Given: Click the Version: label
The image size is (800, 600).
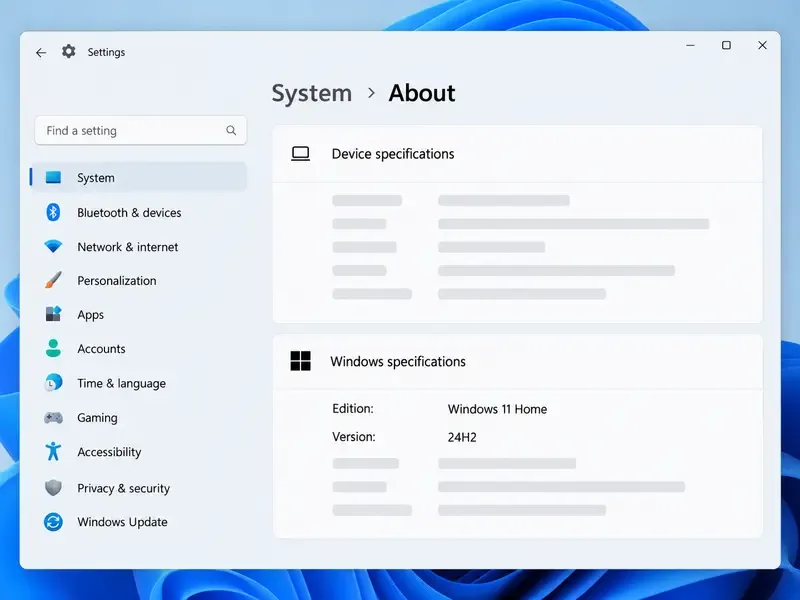Looking at the screenshot, I should (x=354, y=437).
